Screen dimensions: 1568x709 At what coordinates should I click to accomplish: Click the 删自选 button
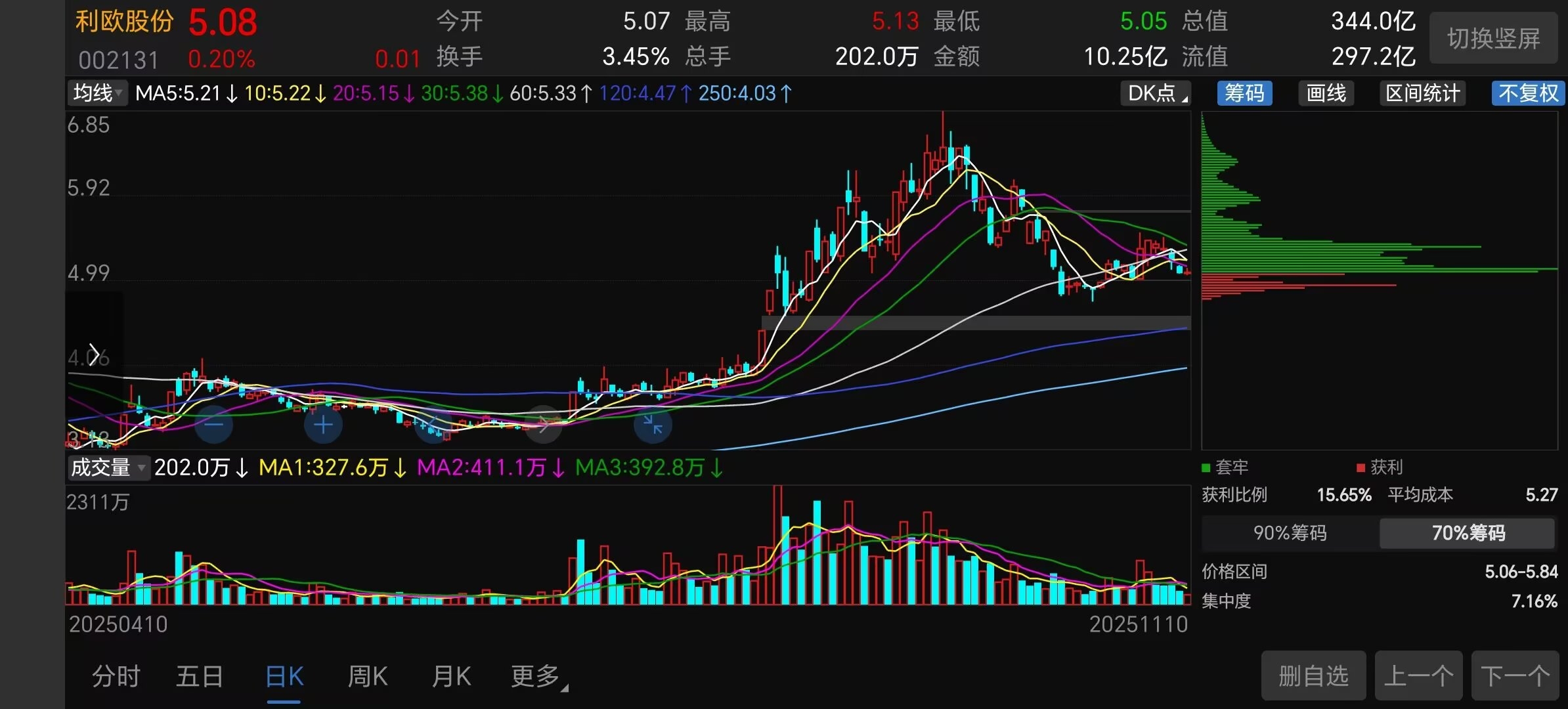[1313, 676]
